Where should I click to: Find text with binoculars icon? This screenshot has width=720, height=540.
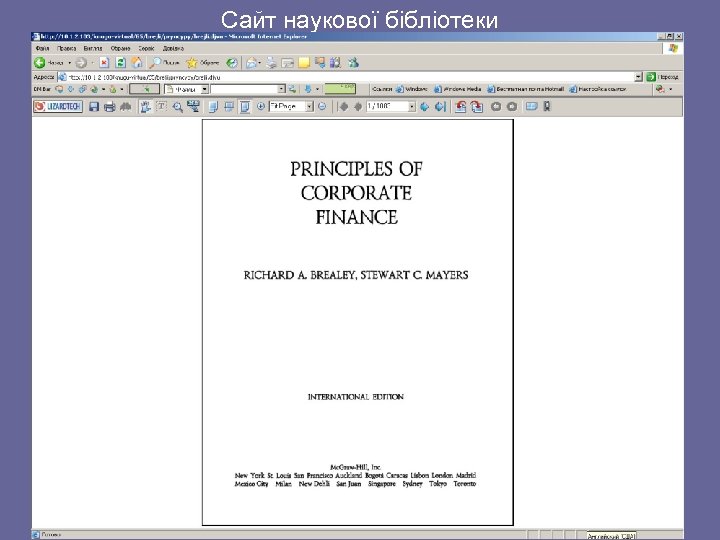click(x=125, y=107)
